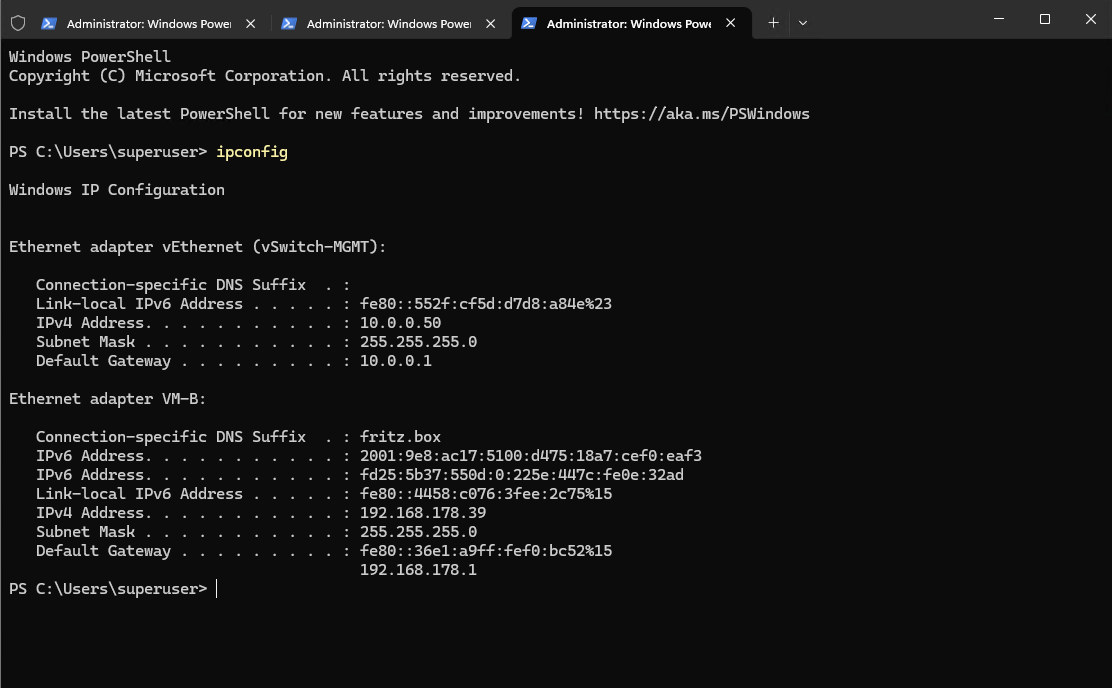Click the vSwitch-MGMT subnet mask 255.255.255.0
This screenshot has width=1112, height=688.
point(418,342)
